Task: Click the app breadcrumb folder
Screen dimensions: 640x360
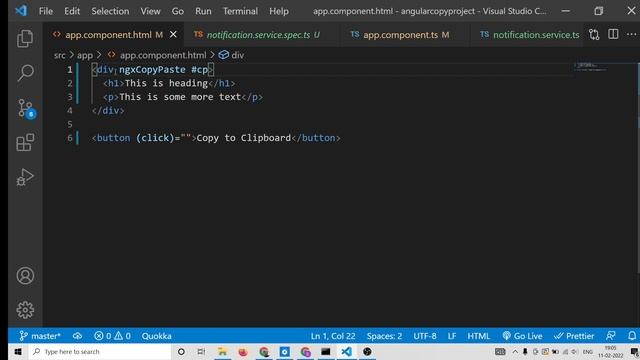Action: click(85, 55)
